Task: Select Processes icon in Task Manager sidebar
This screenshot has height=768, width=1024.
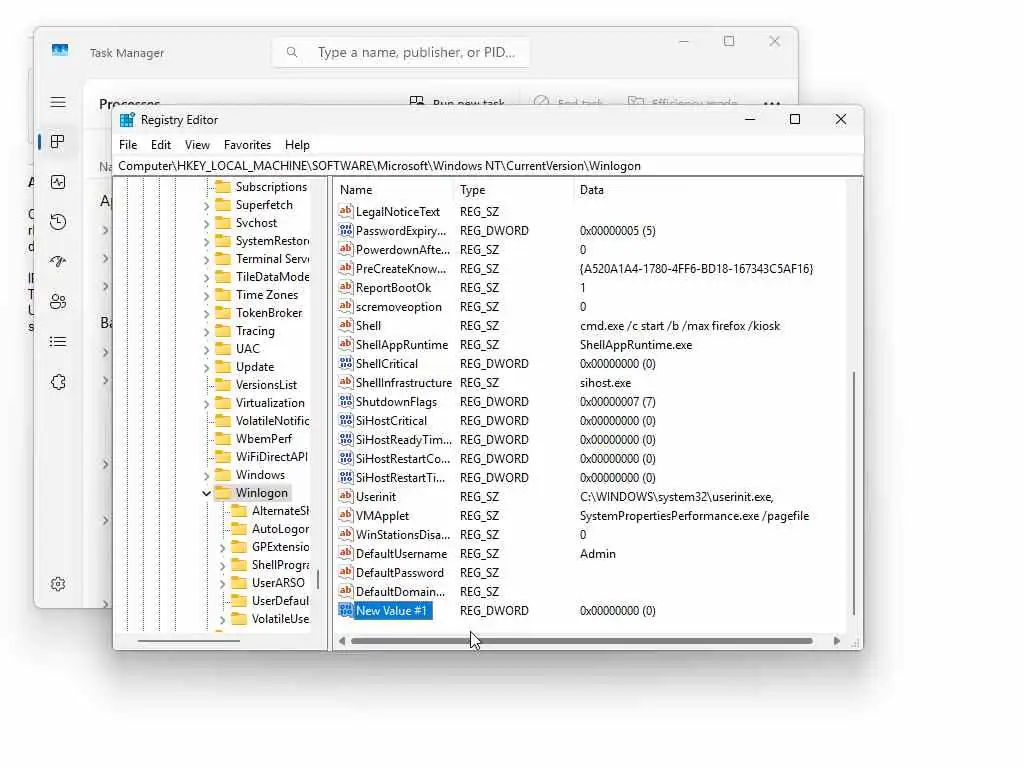Action: [57, 142]
